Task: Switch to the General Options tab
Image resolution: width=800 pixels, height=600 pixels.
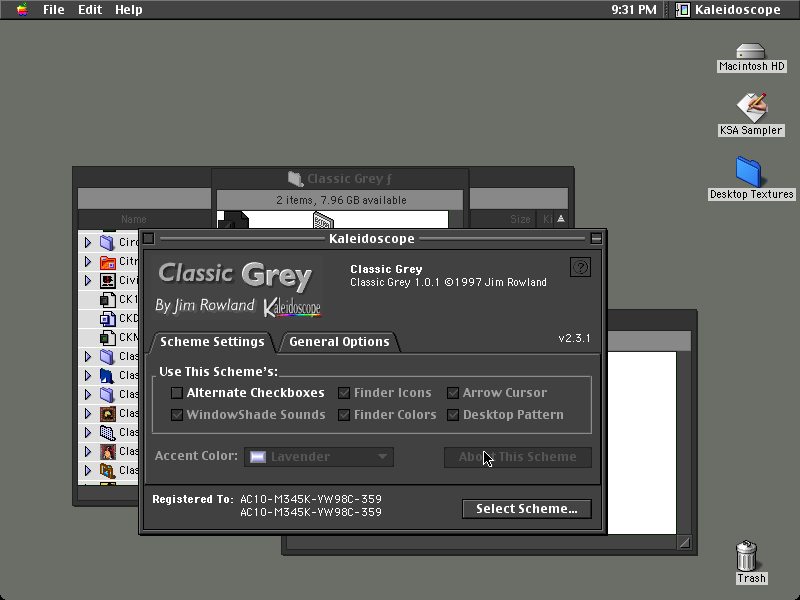Action: pyautogui.click(x=339, y=341)
